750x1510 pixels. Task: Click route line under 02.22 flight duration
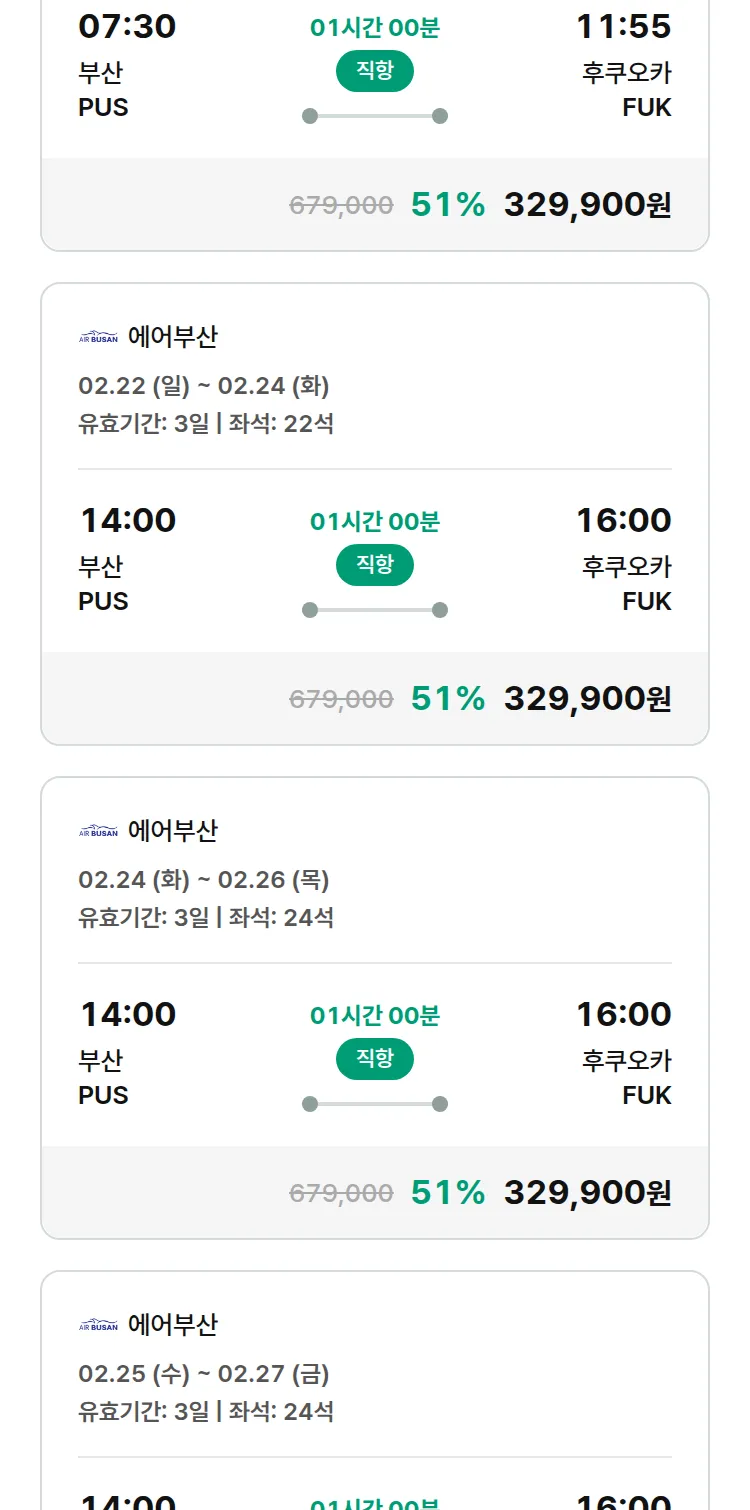click(374, 610)
